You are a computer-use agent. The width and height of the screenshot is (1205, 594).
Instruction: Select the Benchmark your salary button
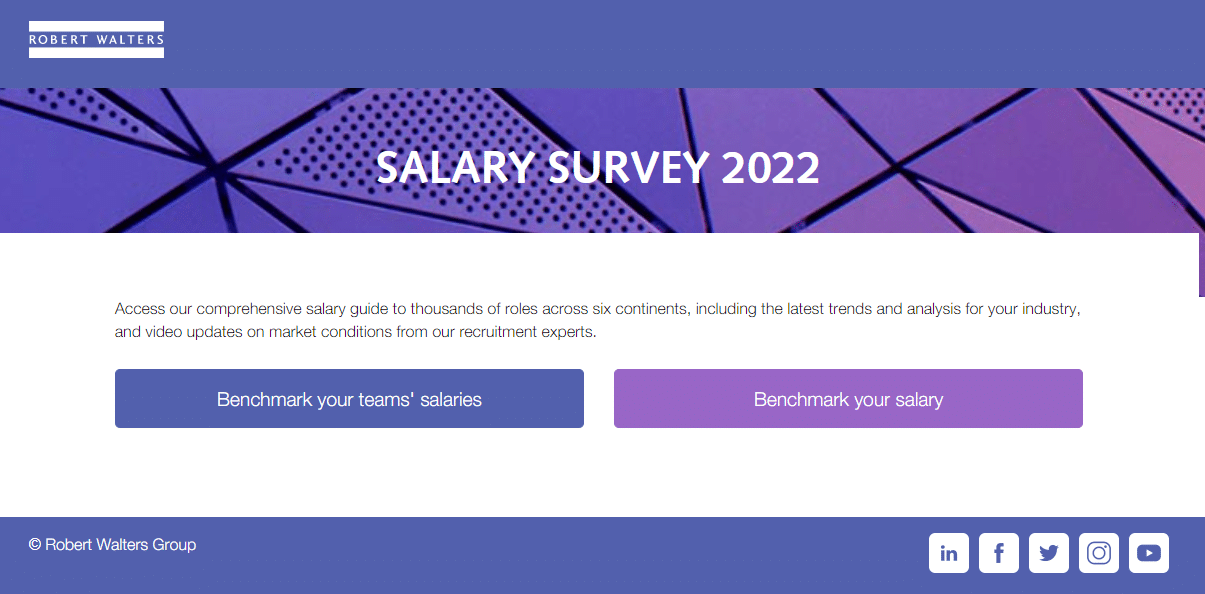click(x=848, y=399)
